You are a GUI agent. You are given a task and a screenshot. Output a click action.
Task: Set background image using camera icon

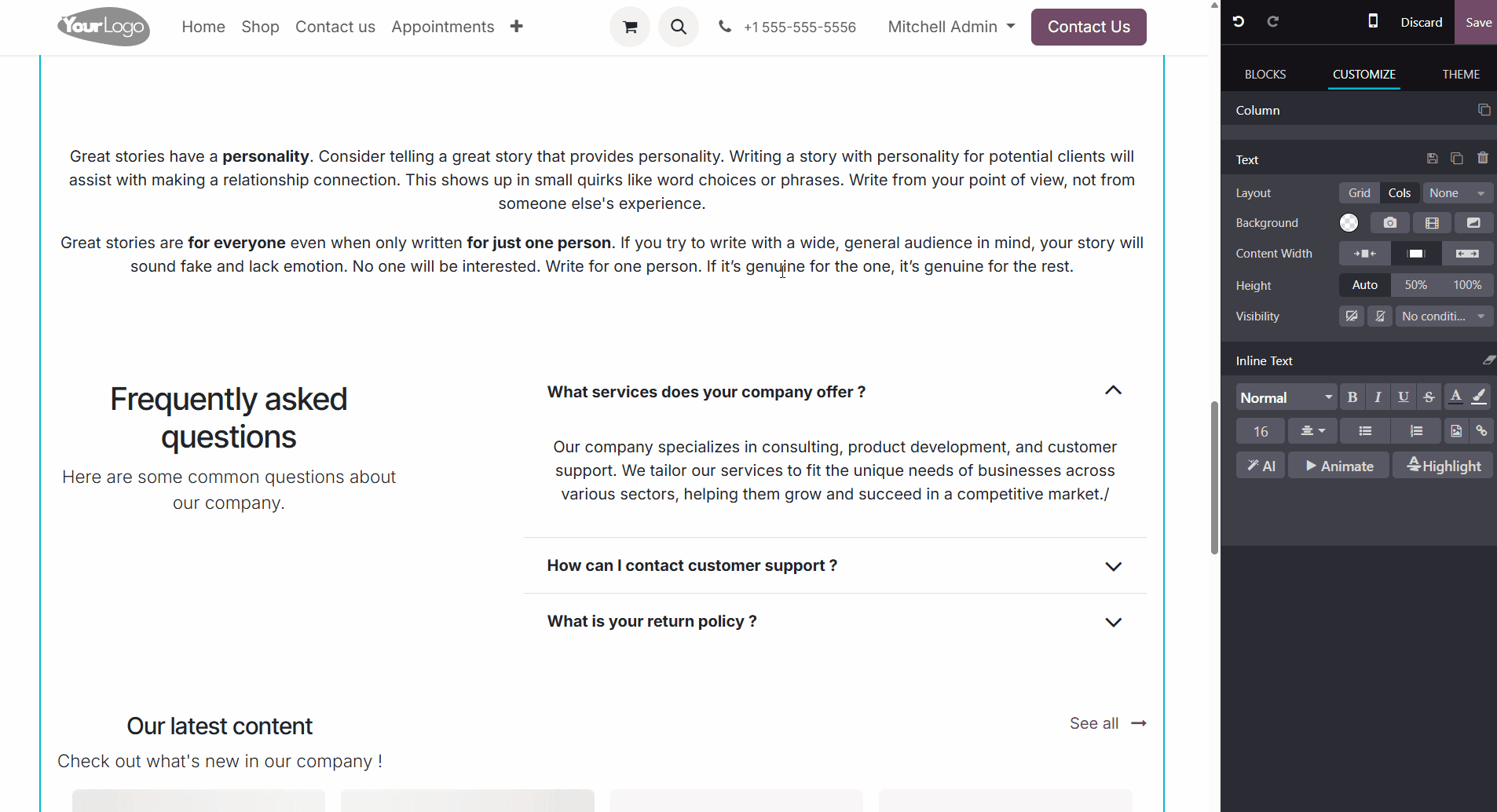(x=1389, y=223)
